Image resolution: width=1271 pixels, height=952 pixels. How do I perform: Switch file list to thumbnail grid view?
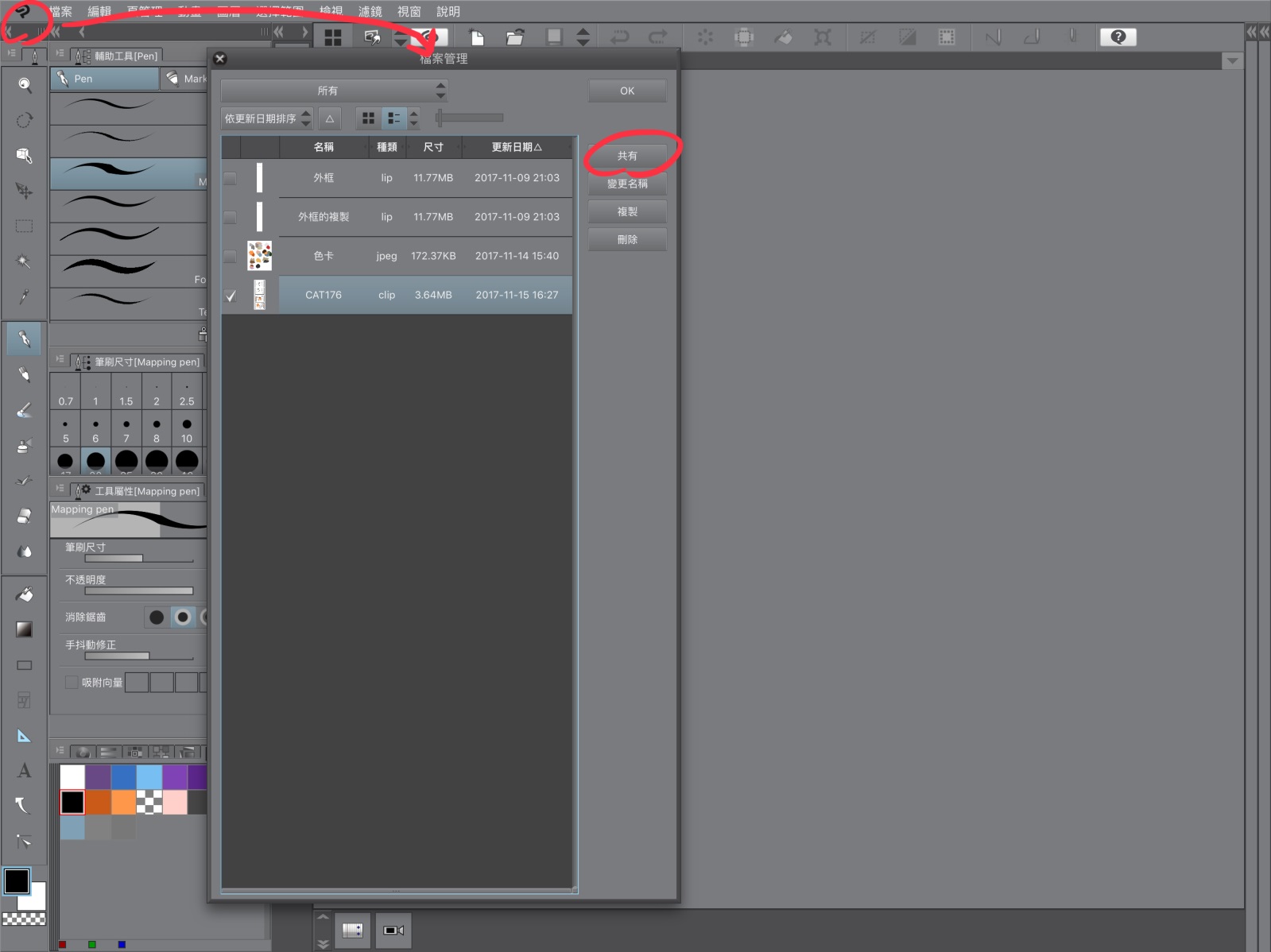tap(368, 118)
